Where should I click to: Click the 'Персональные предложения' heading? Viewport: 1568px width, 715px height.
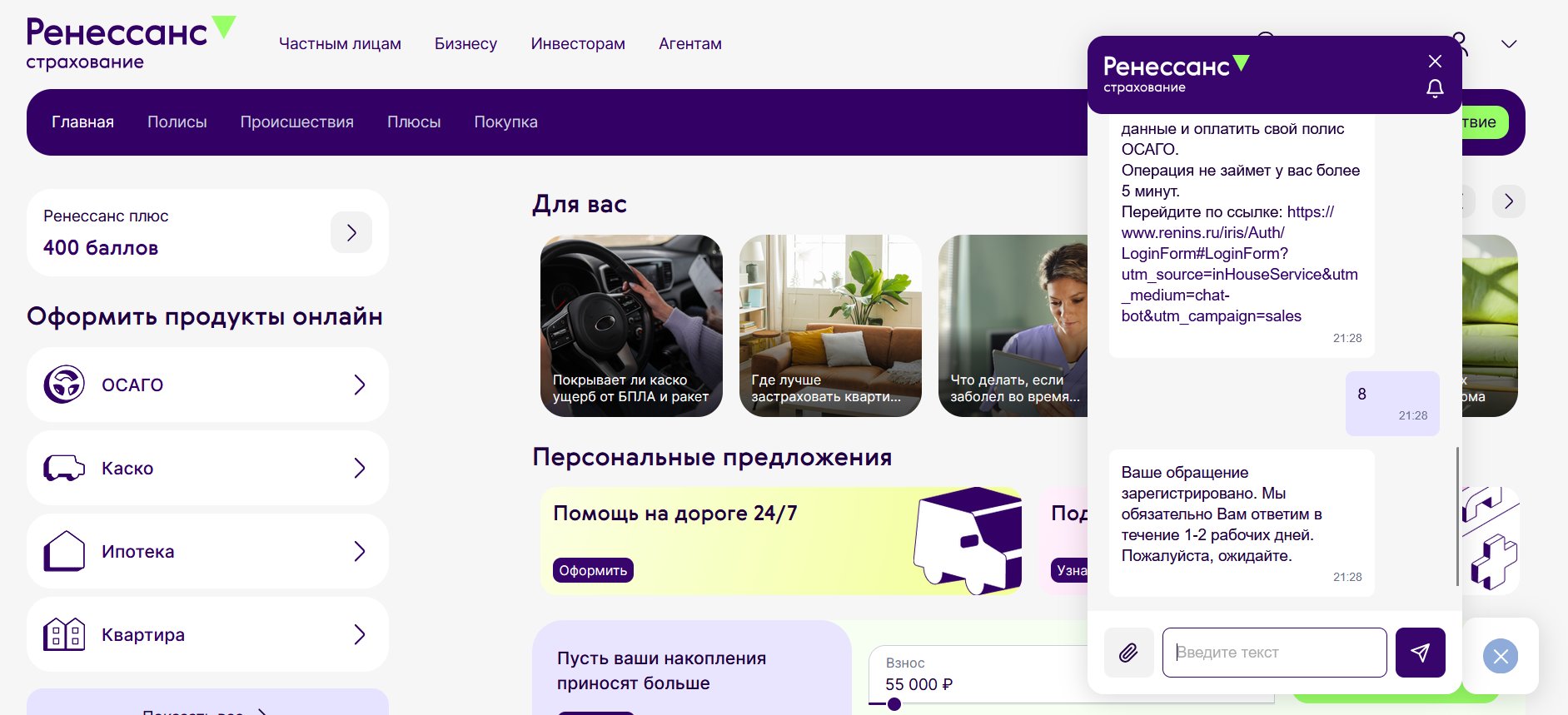coord(712,457)
